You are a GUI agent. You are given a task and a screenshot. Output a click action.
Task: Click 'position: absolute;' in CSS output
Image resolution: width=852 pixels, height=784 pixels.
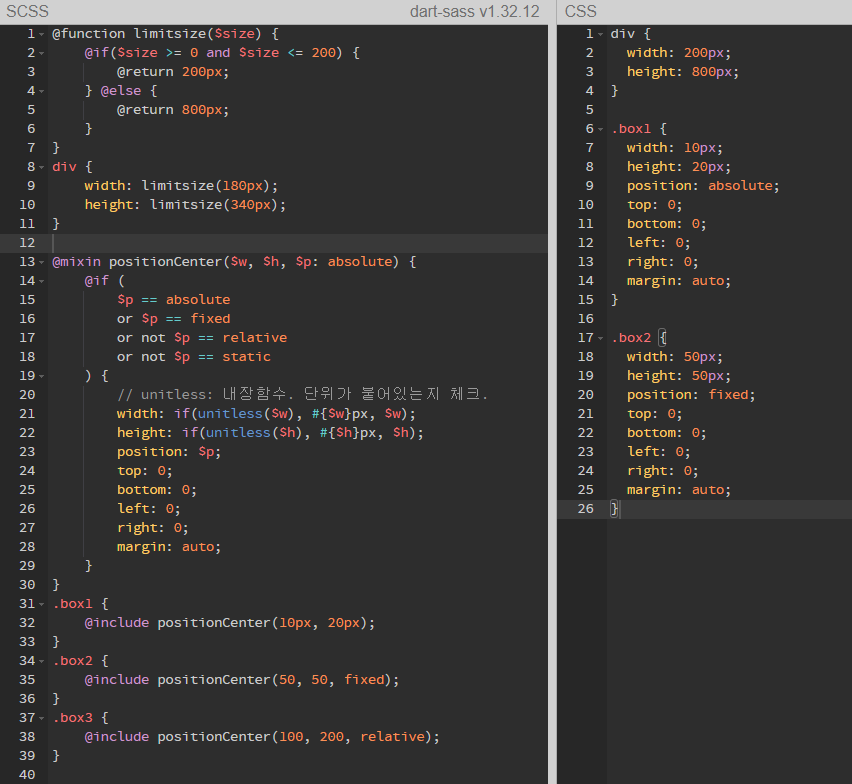(703, 186)
